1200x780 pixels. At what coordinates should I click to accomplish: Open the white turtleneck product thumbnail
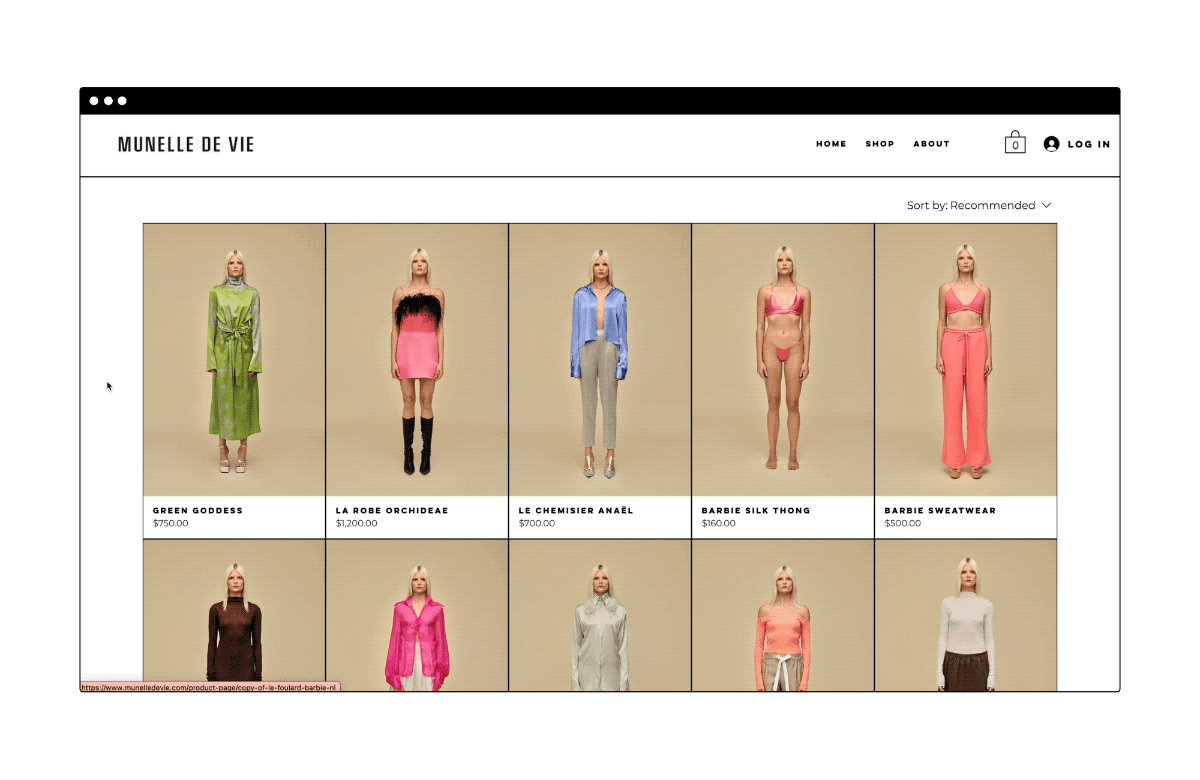(966, 615)
